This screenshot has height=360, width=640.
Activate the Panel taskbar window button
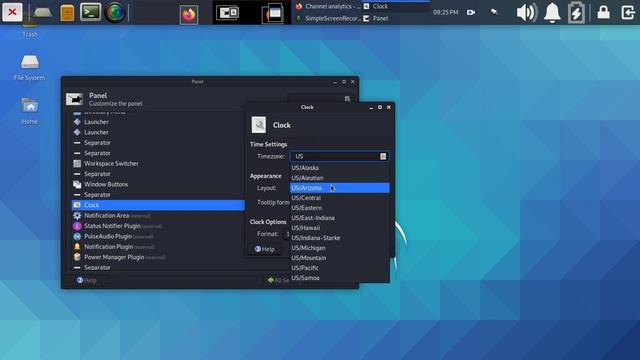click(396, 18)
